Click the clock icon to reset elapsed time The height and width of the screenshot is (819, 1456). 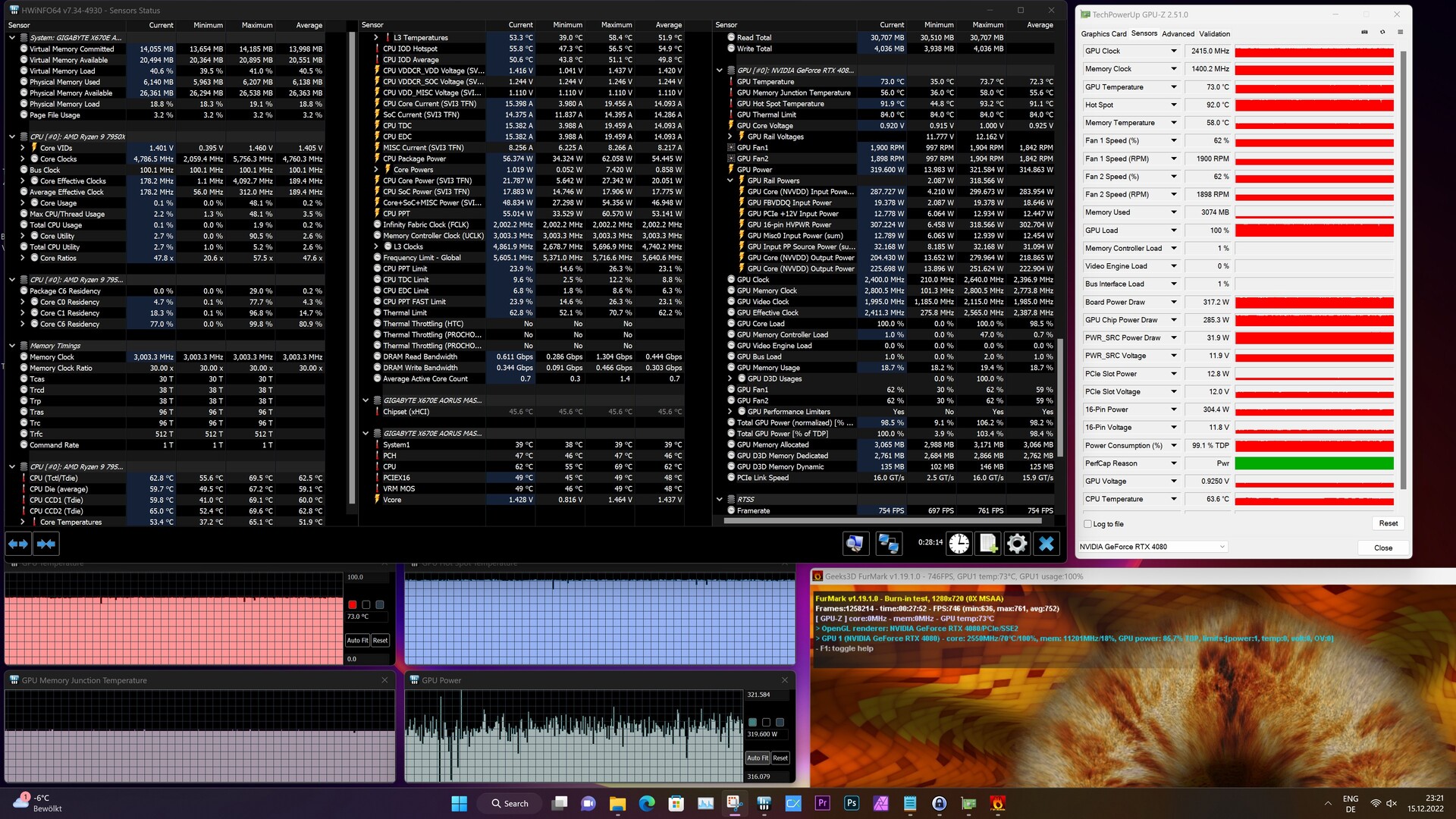pos(959,543)
